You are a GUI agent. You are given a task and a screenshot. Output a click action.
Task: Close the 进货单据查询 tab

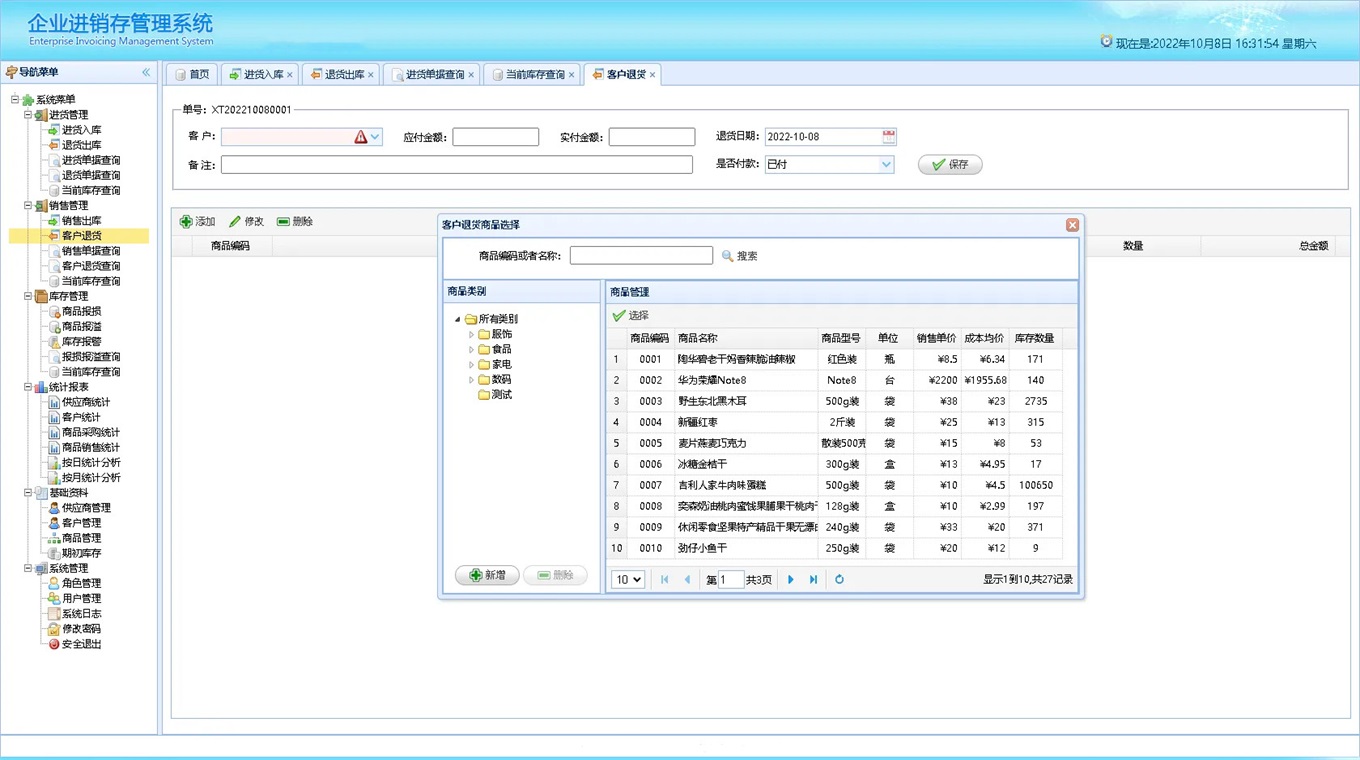(x=471, y=75)
